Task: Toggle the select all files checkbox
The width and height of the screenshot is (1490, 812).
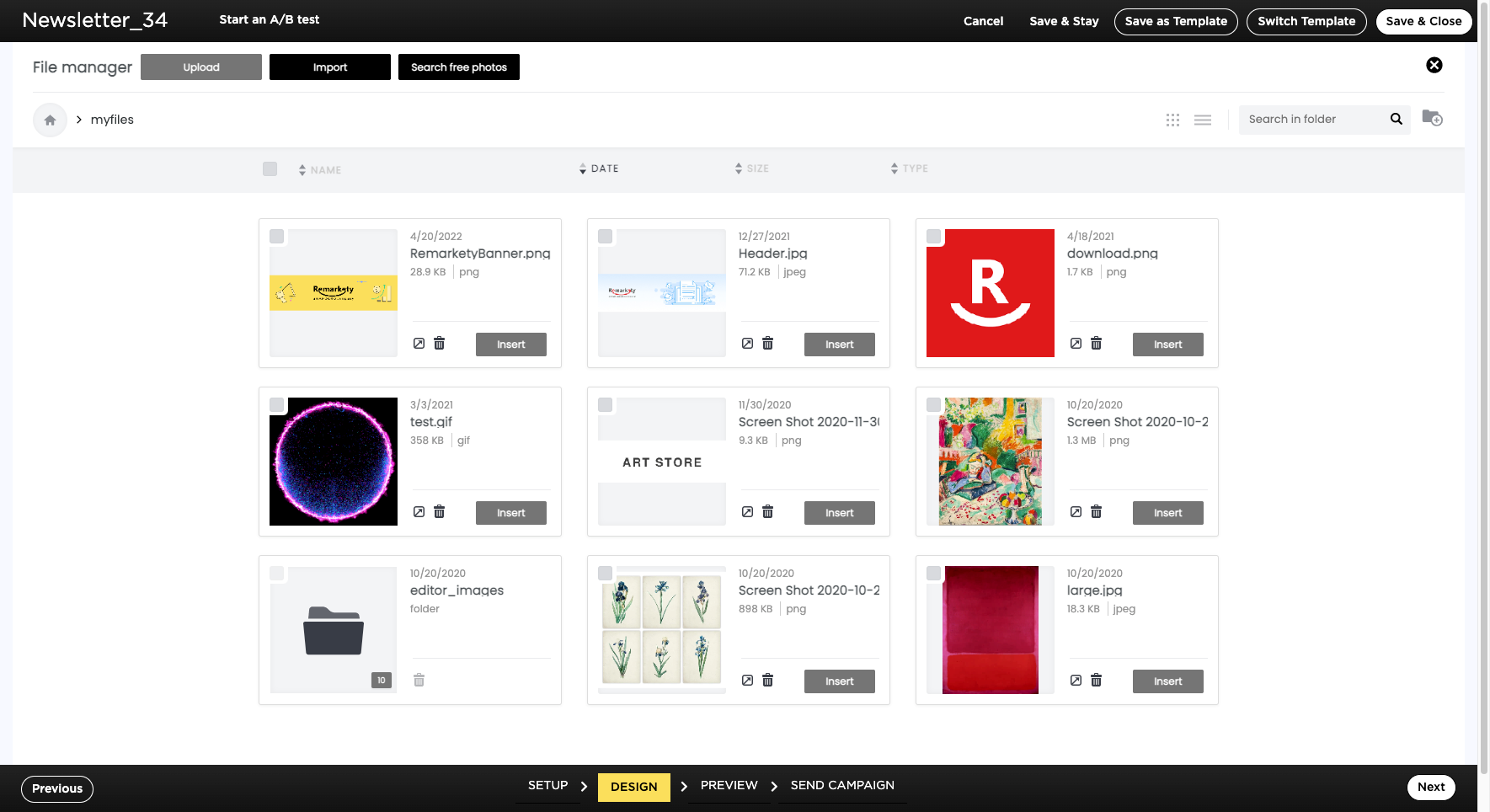Action: click(x=270, y=168)
